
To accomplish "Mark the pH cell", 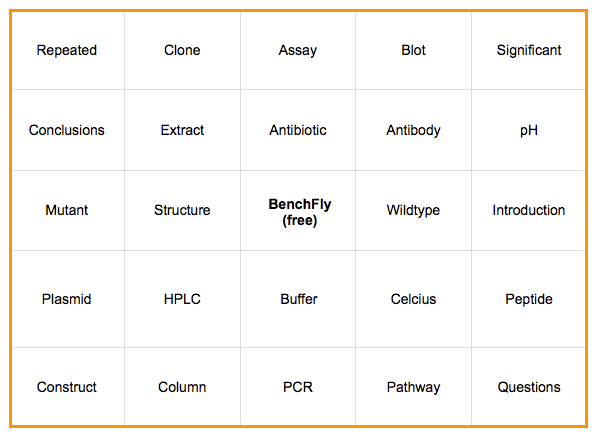I will tap(529, 130).
